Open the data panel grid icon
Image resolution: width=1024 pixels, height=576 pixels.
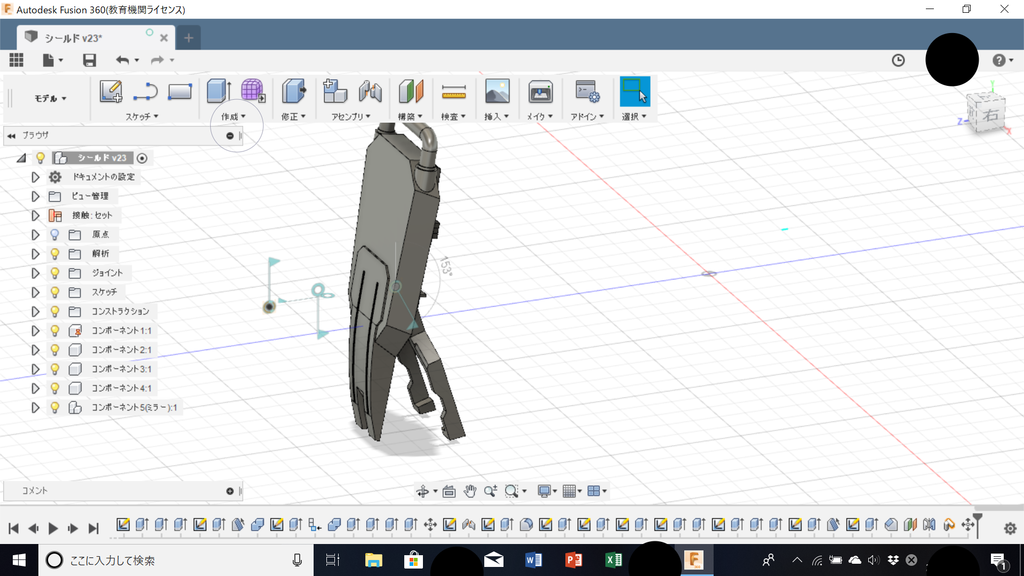click(16, 60)
